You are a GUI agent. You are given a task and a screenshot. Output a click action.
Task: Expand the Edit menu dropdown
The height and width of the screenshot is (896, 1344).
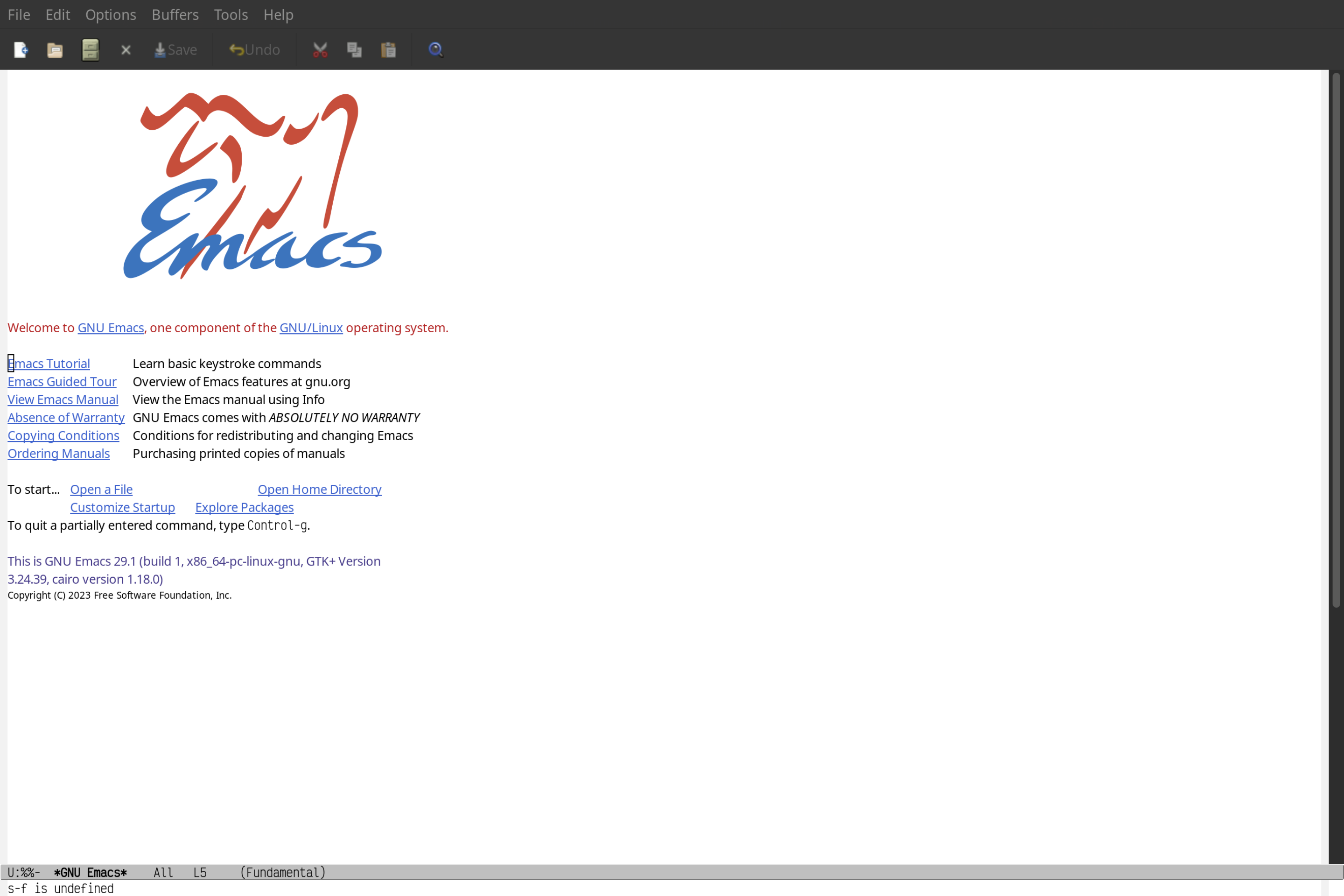57,14
